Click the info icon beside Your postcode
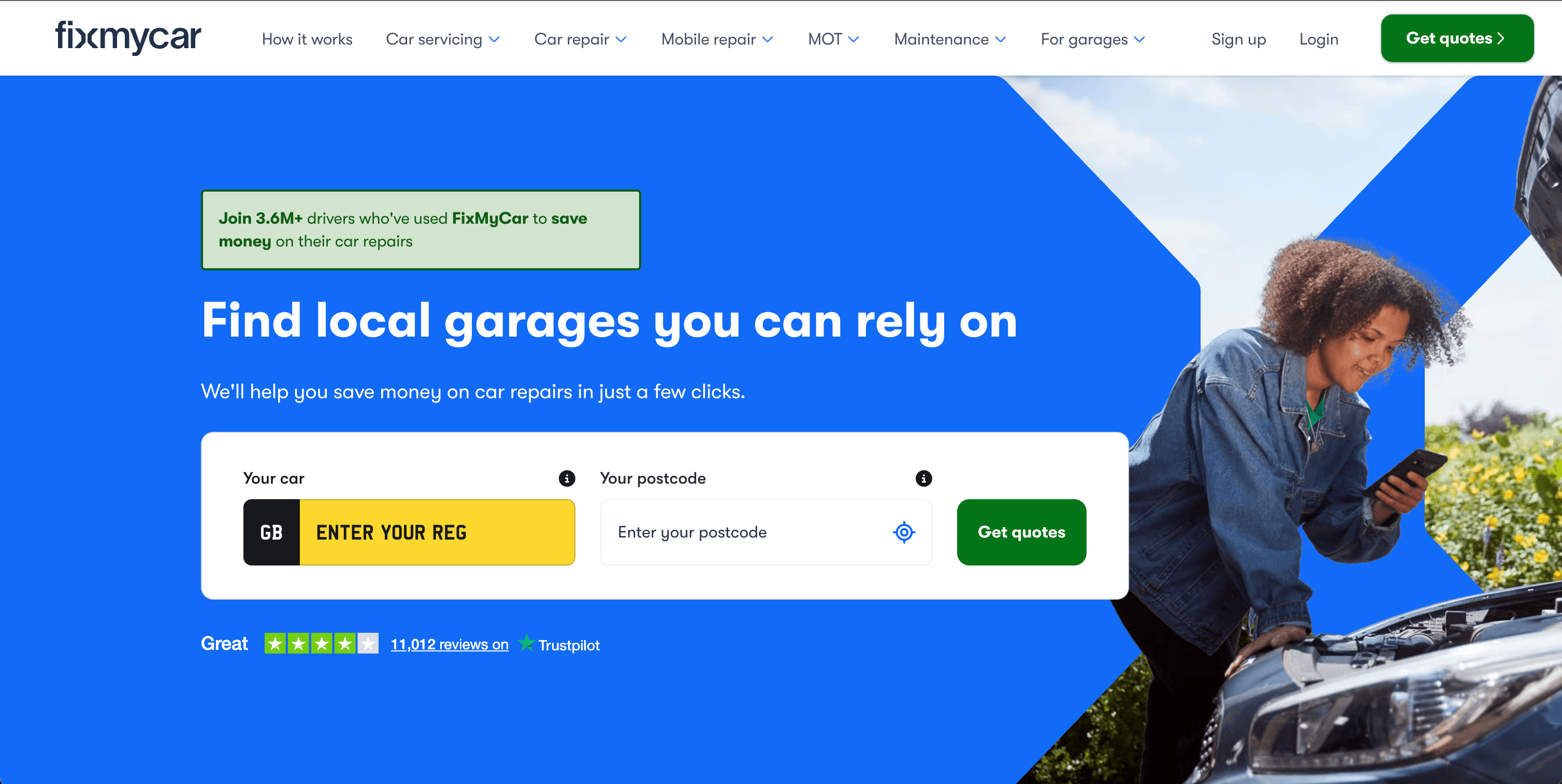 [923, 478]
